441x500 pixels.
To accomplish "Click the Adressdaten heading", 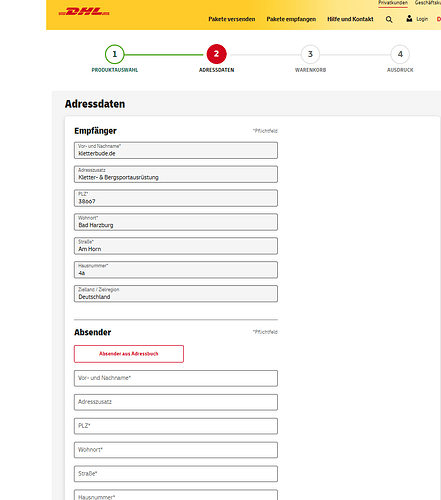I will point(95,104).
